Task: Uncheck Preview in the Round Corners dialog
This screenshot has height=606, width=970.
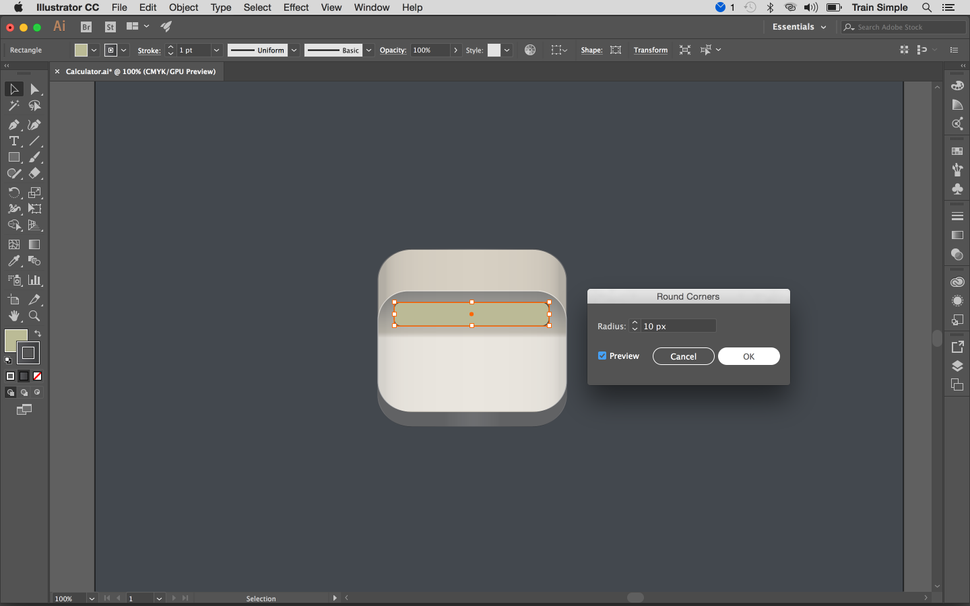Action: coord(602,356)
